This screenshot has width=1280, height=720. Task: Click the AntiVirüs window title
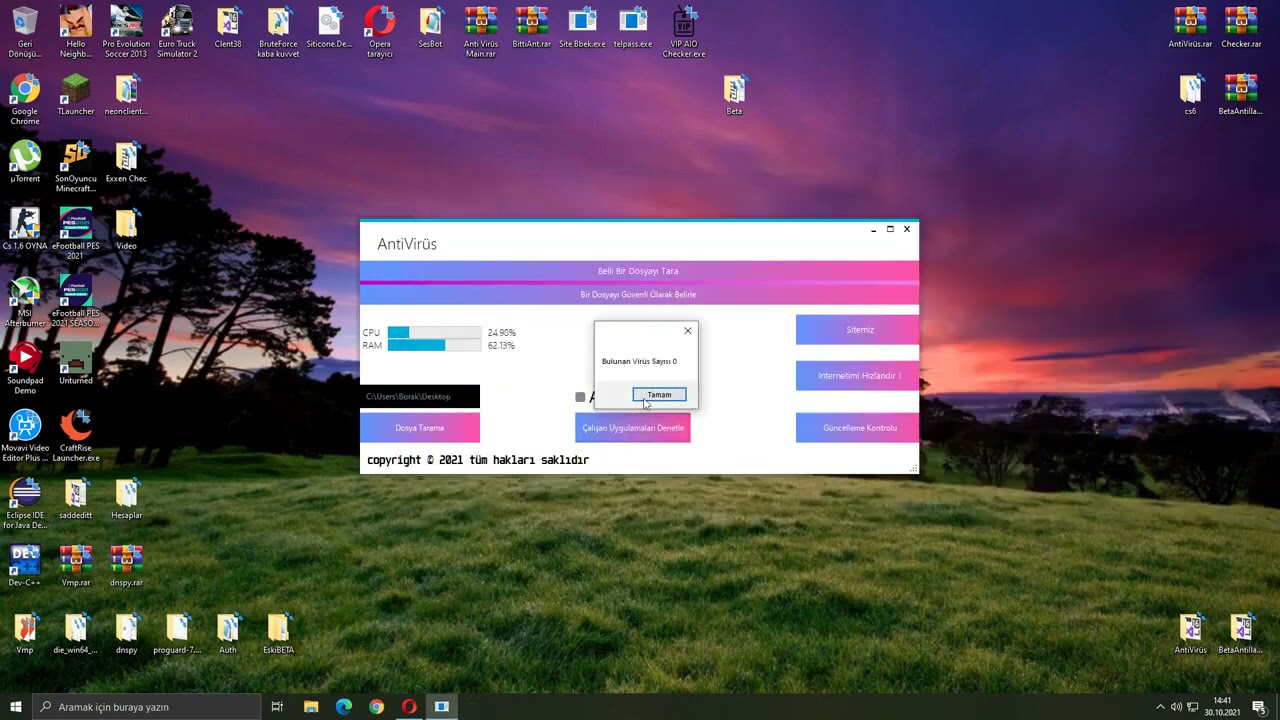click(x=407, y=244)
